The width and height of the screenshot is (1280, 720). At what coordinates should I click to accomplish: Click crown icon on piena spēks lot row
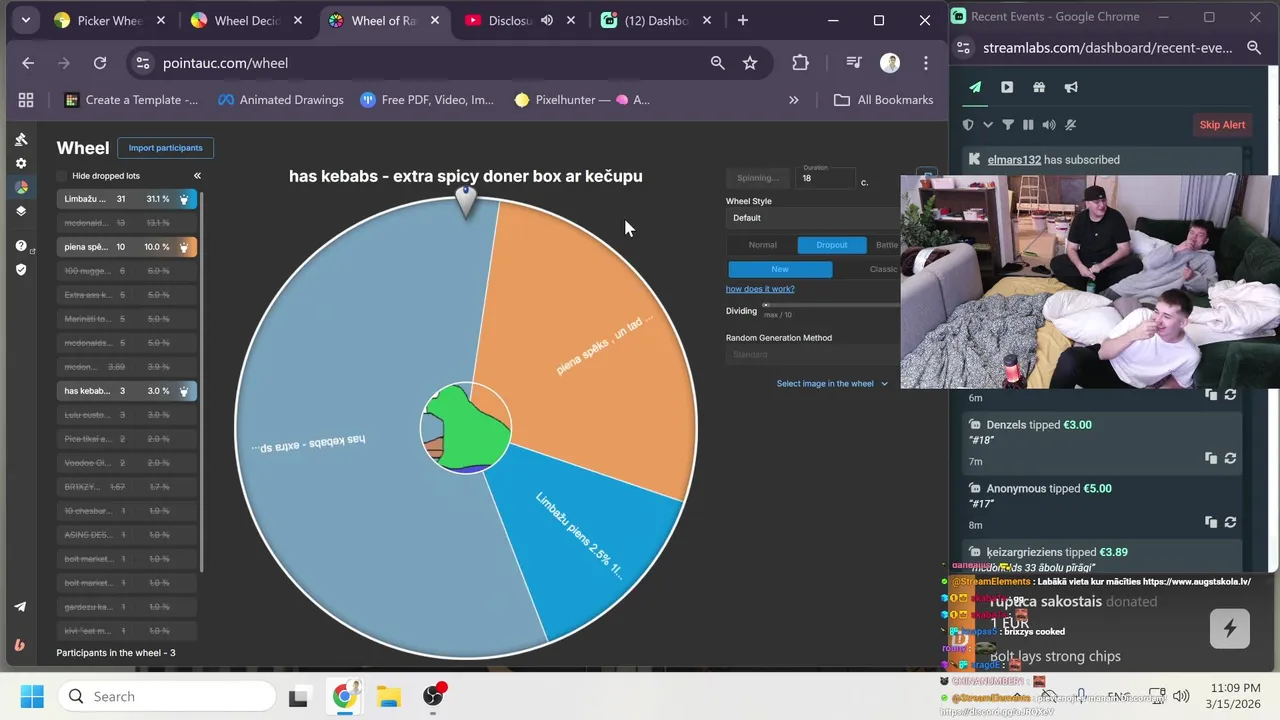[184, 247]
